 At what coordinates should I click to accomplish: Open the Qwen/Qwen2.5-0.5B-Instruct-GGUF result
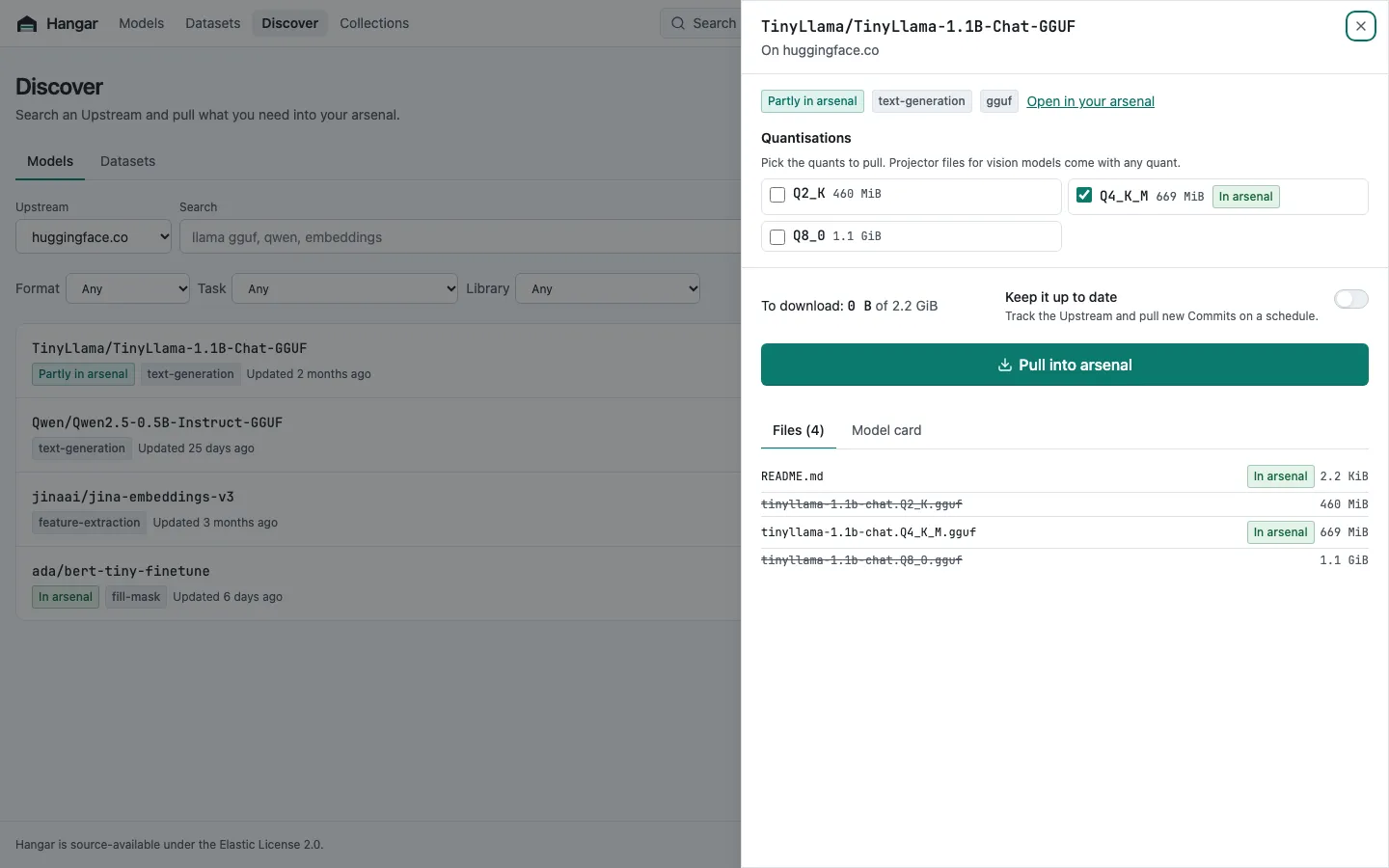click(379, 435)
